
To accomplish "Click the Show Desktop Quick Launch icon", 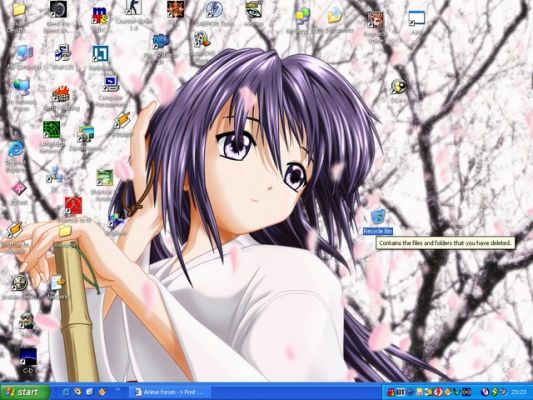I will [x=89, y=392].
